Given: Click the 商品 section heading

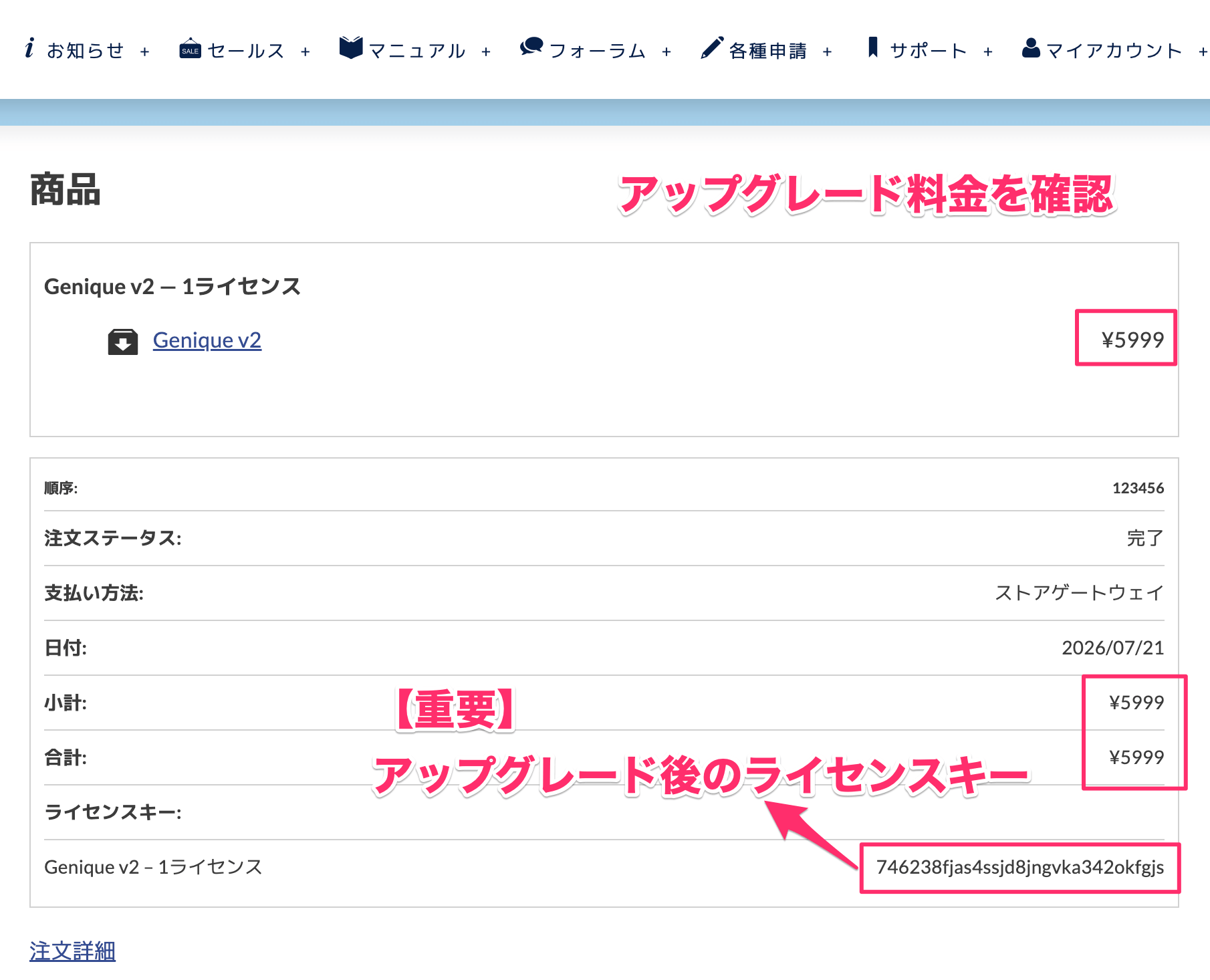Looking at the screenshot, I should [66, 190].
